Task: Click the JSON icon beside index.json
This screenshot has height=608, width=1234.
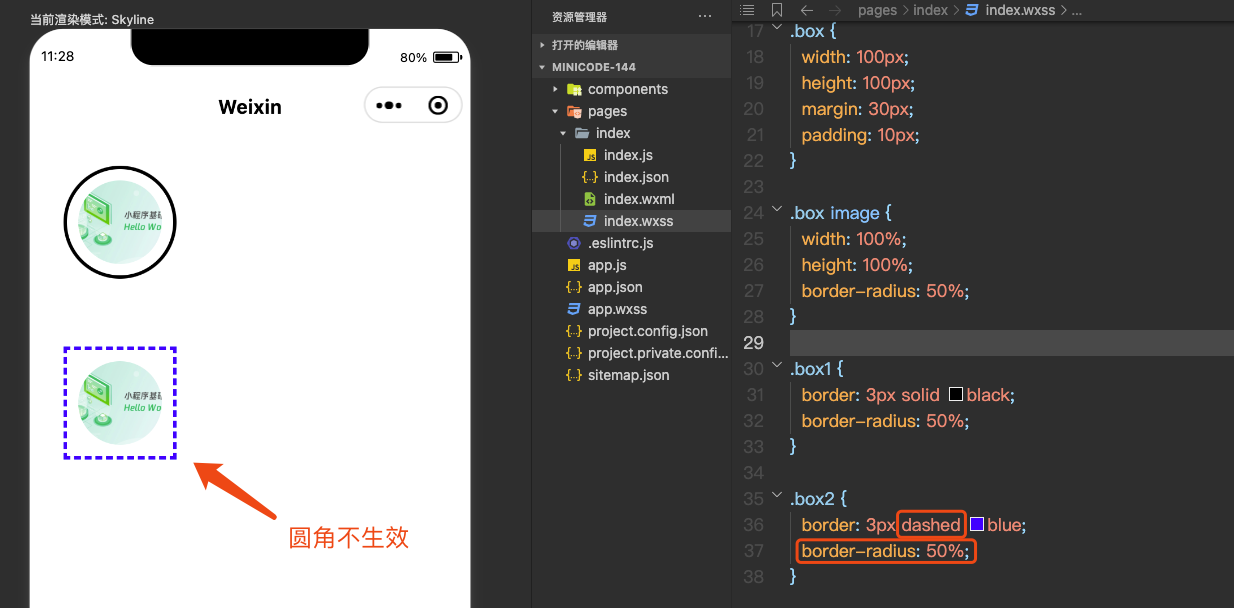Action: tap(590, 177)
